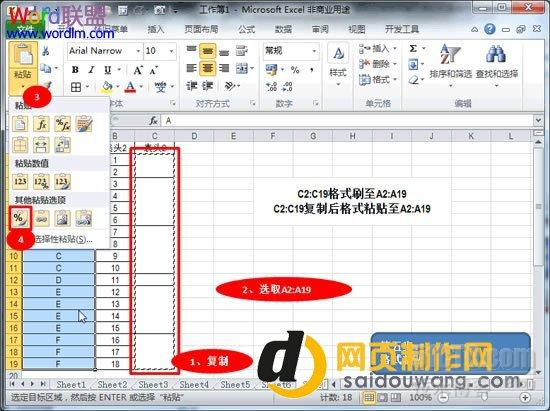Choose Paste Formulas and Number Formatting icon

63,124
